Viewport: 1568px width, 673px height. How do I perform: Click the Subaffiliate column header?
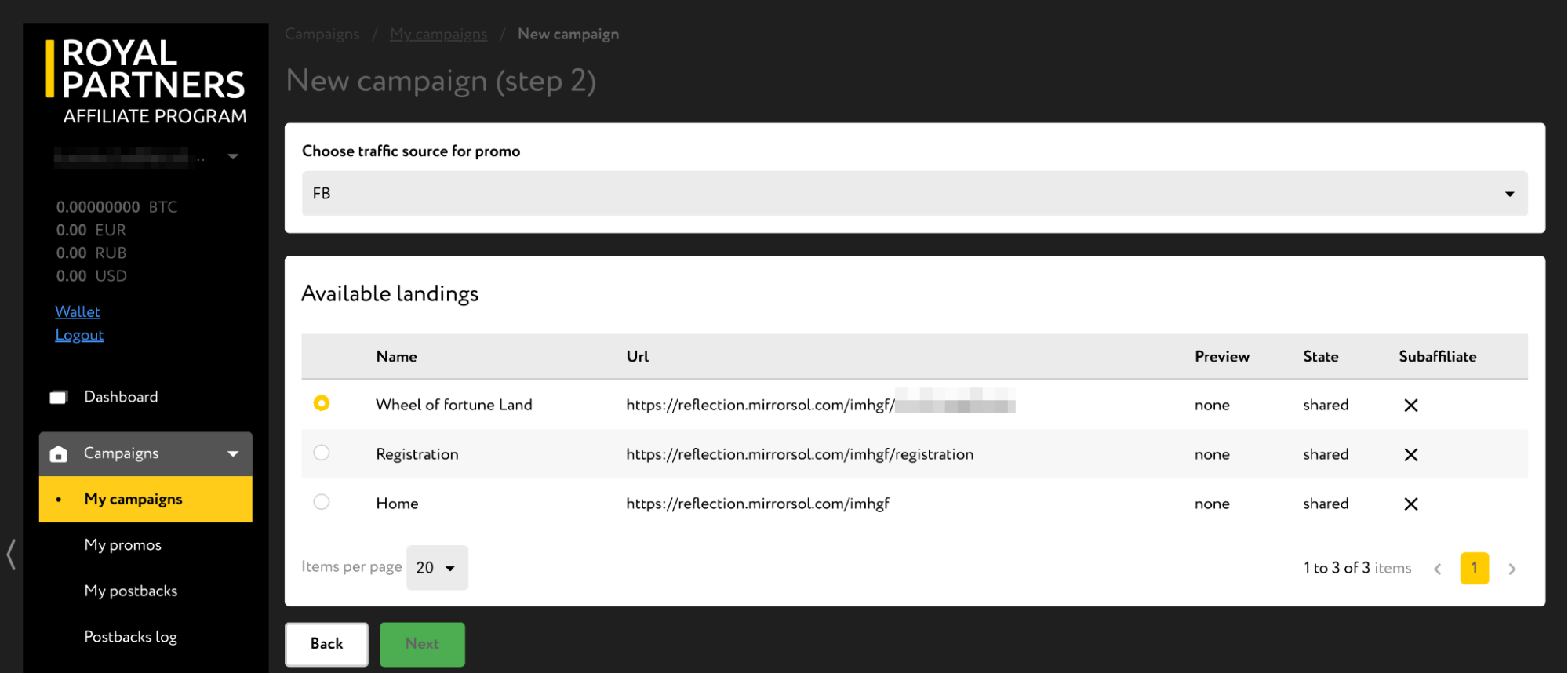point(1438,356)
